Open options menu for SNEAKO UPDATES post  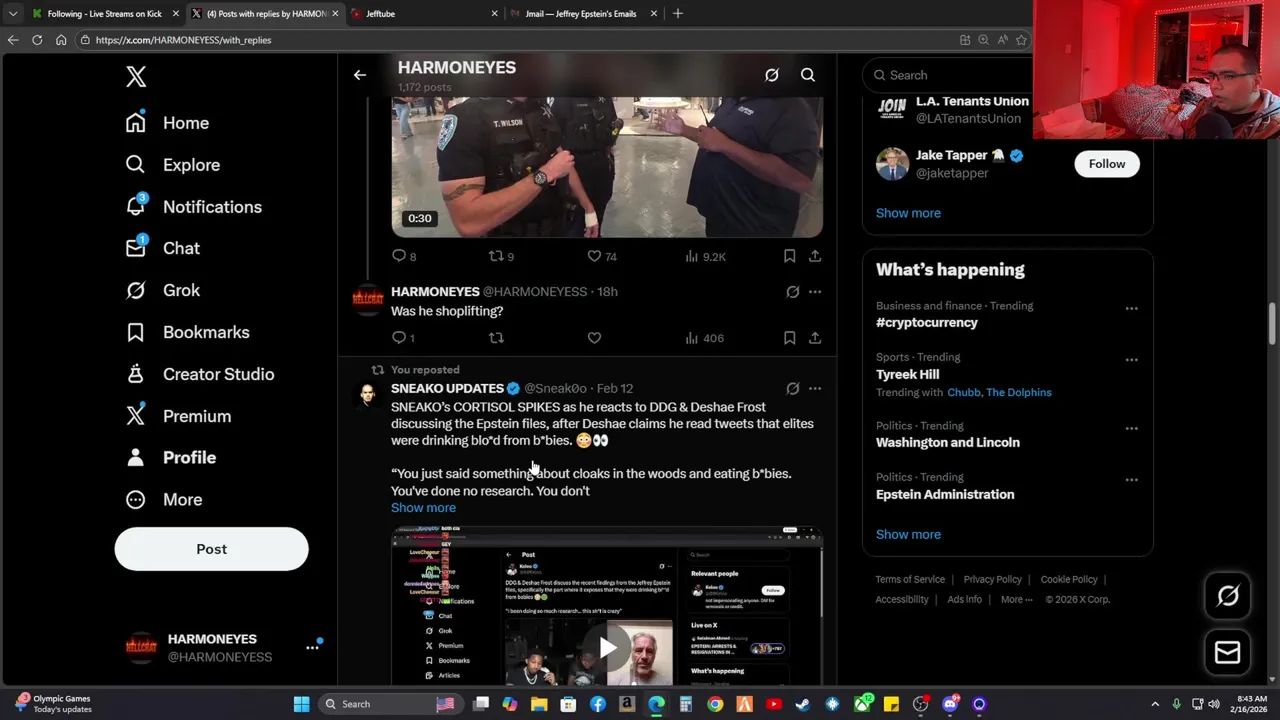click(815, 388)
